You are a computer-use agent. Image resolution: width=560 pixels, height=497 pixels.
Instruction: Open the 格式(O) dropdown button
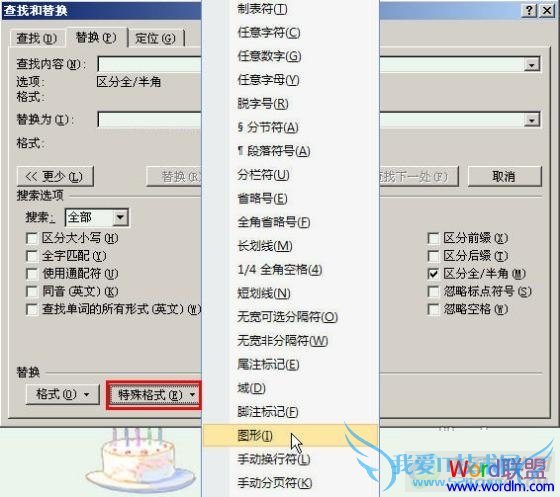coord(62,394)
